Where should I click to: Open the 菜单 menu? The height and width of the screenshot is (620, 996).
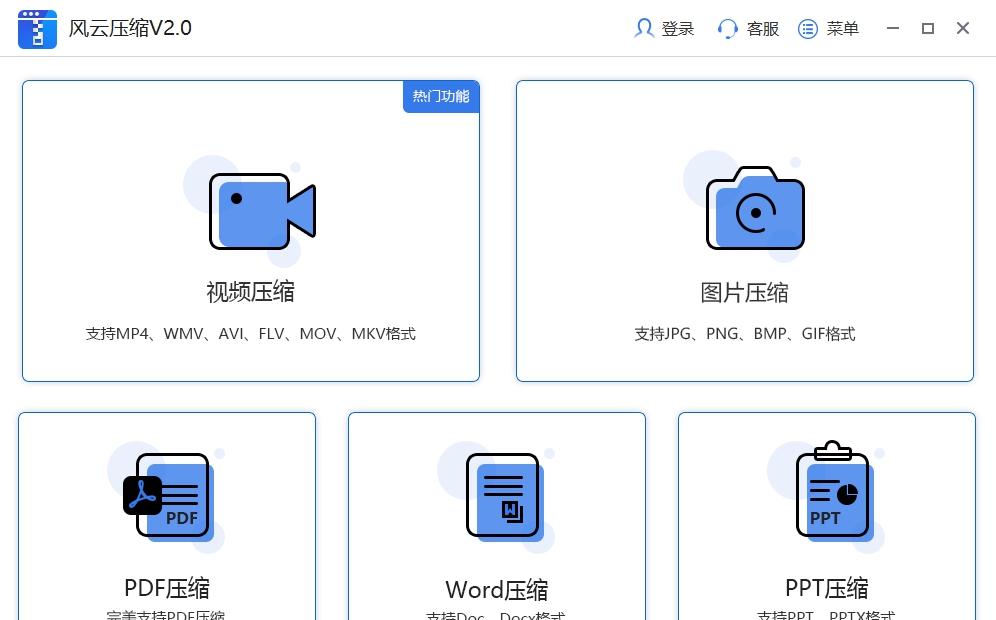(843, 28)
